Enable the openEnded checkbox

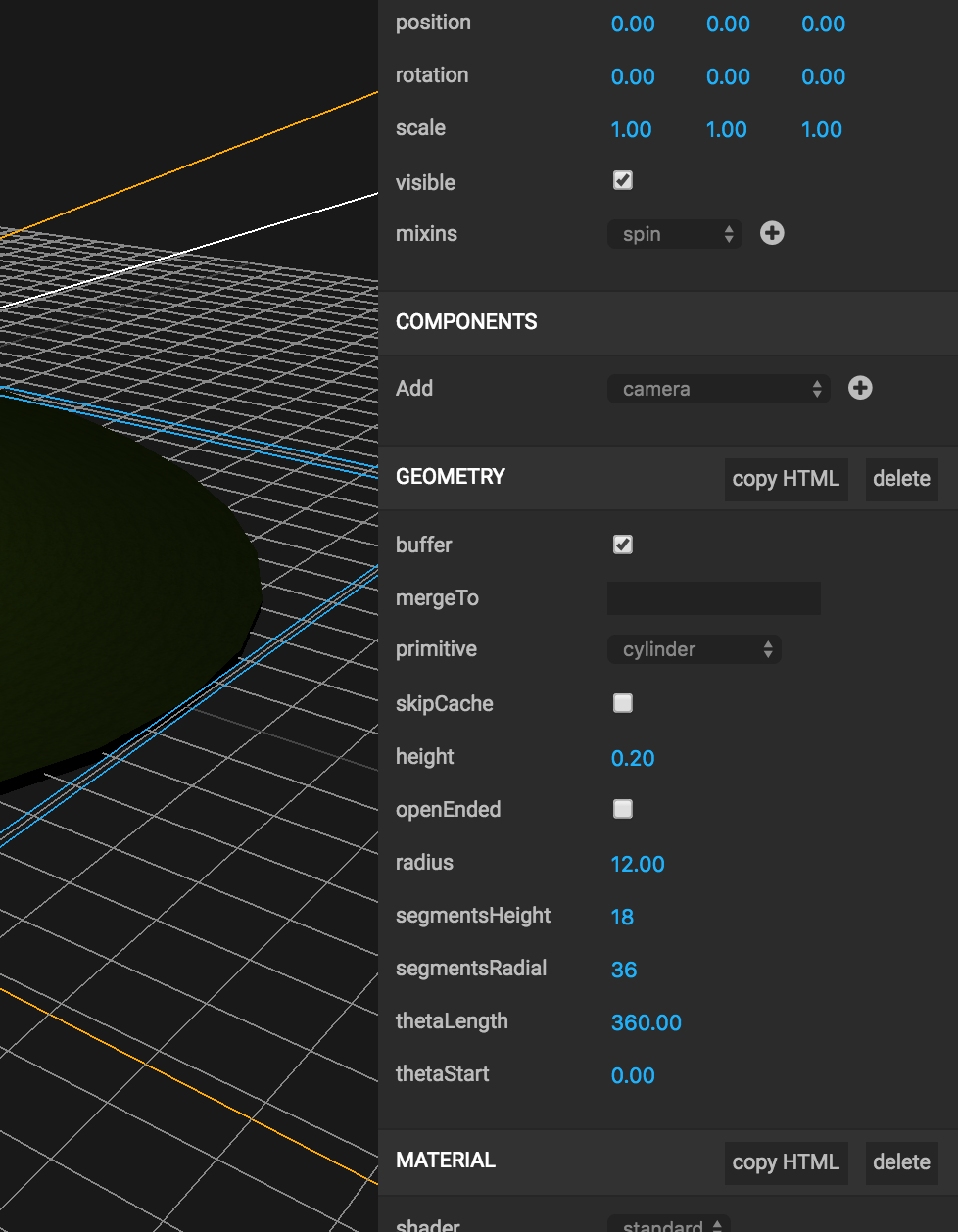point(622,808)
